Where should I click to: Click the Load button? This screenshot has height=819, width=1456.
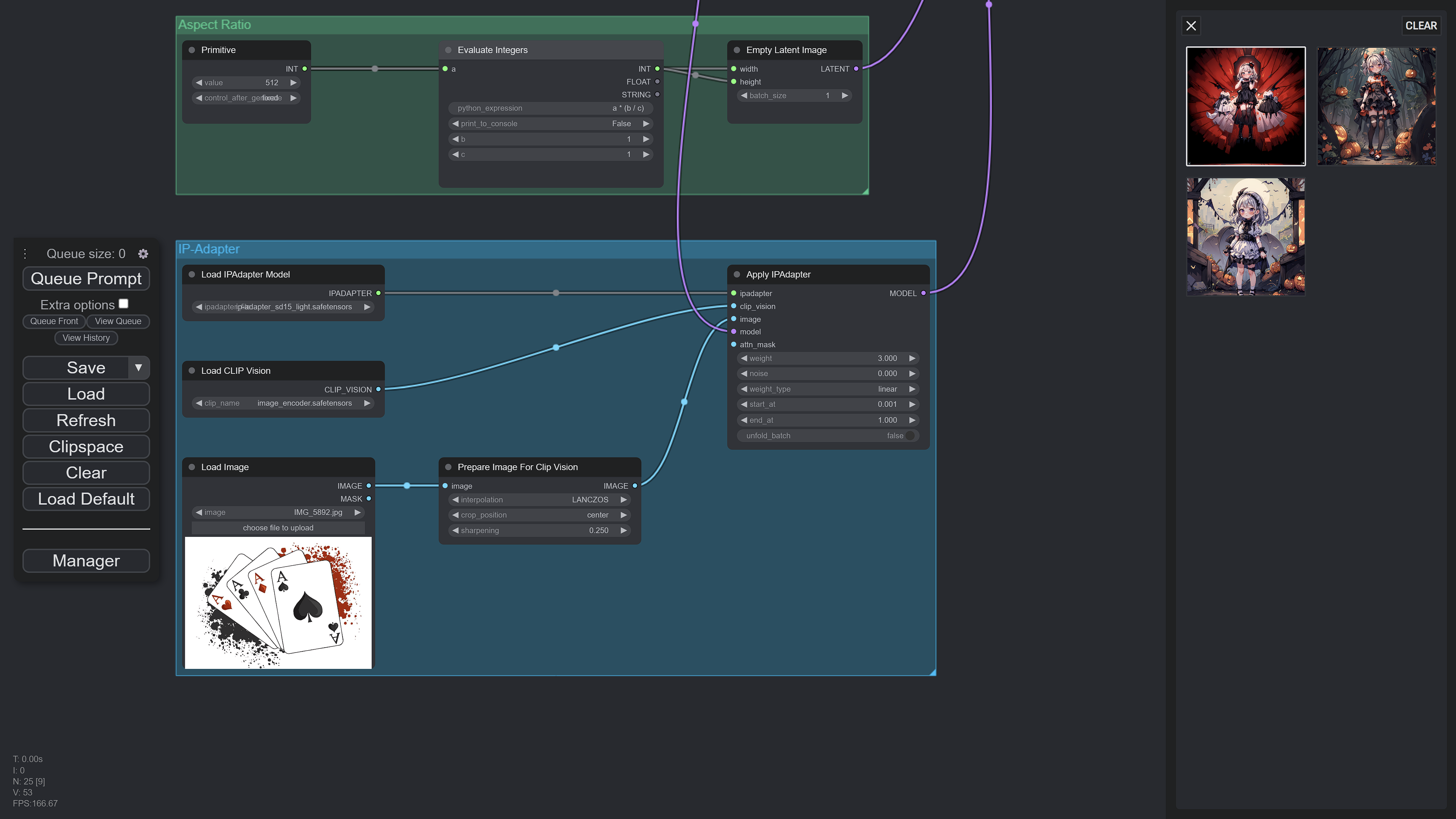[x=86, y=394]
